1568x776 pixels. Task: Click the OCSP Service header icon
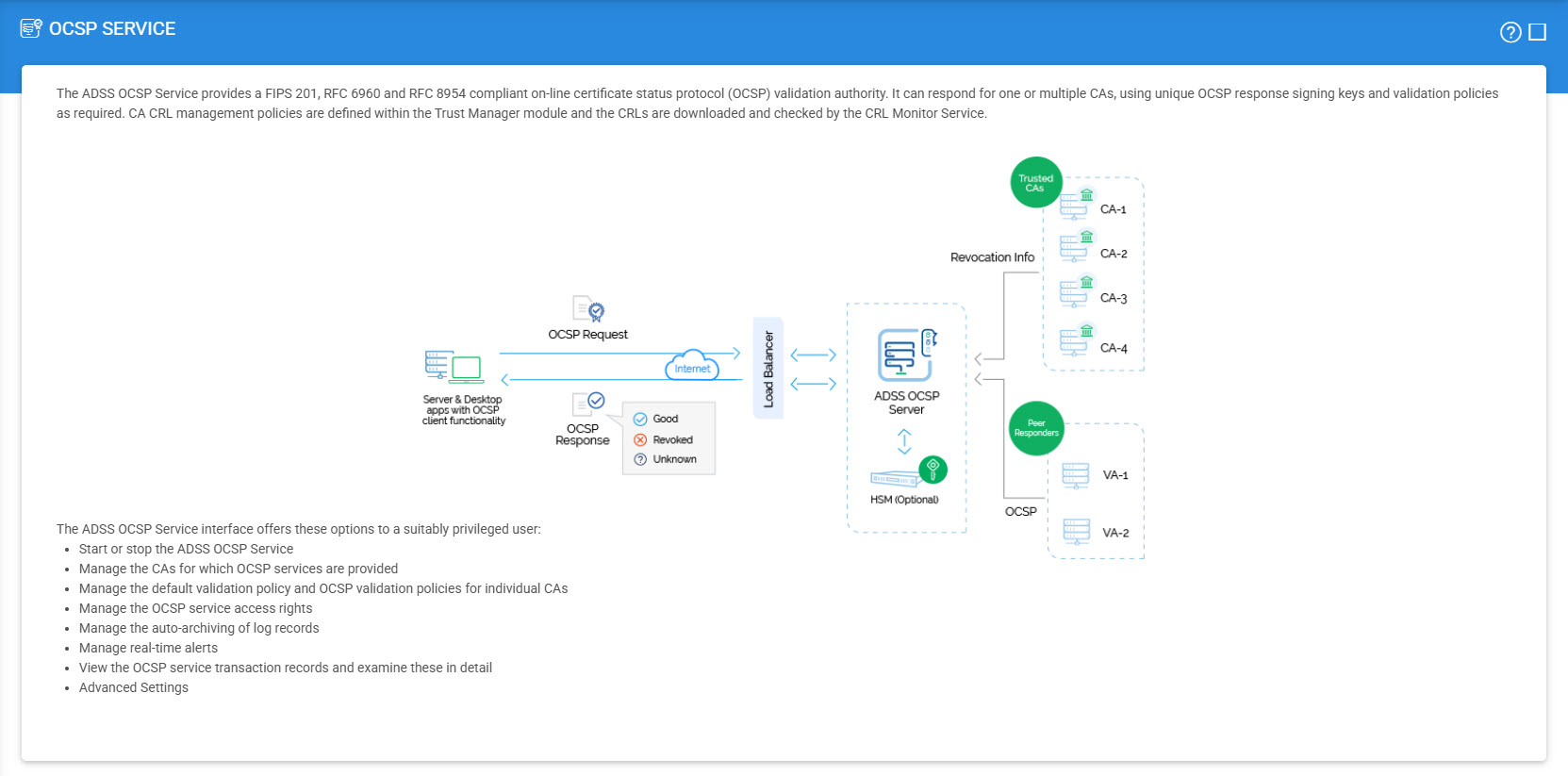(x=31, y=28)
